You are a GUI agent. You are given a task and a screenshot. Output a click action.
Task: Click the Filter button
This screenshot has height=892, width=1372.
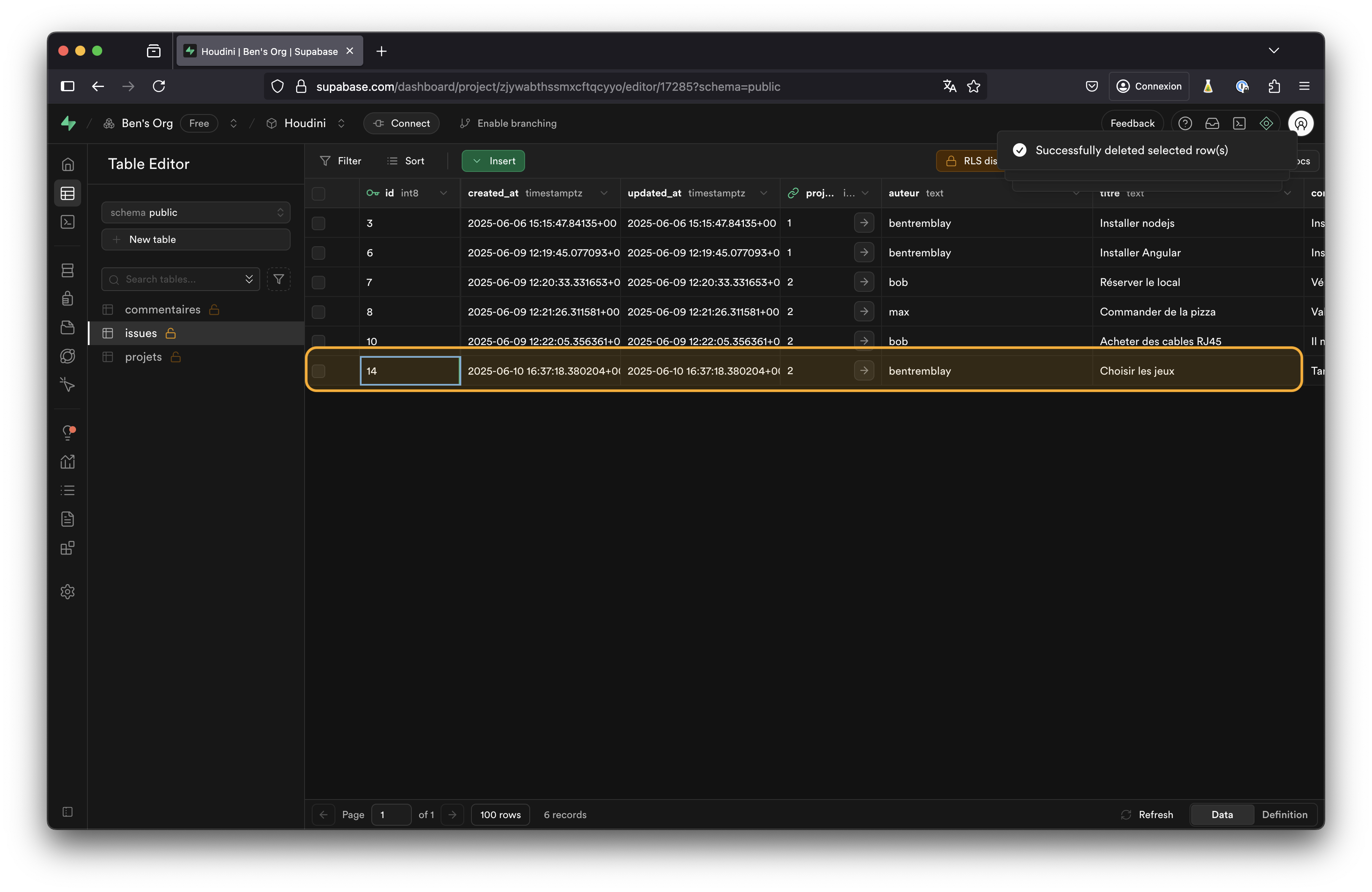point(341,161)
